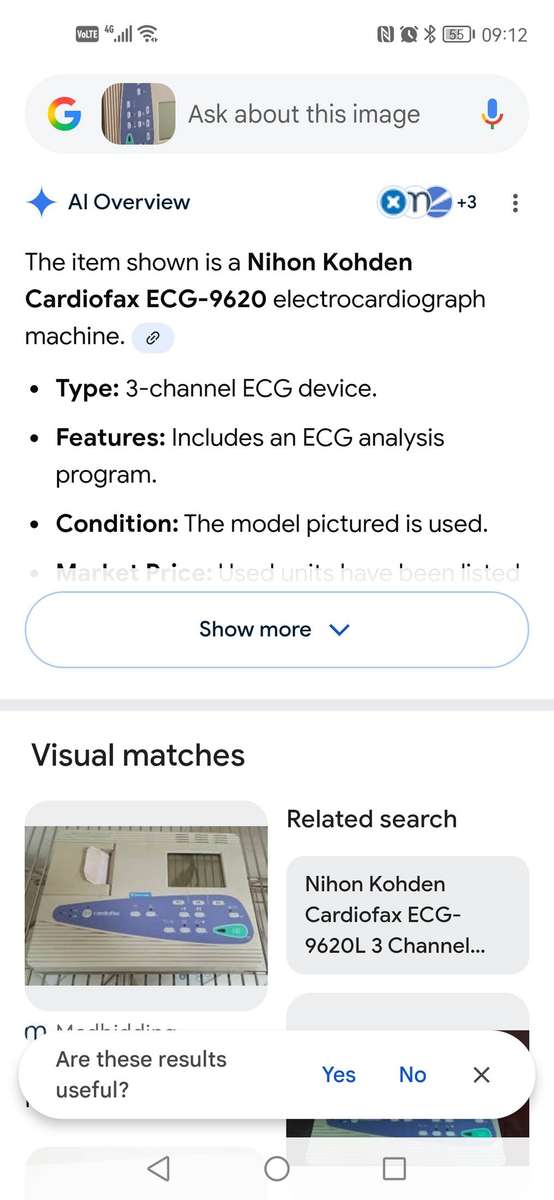Tap the Android home circle button
The width and height of the screenshot is (554, 1200).
coord(277,1168)
